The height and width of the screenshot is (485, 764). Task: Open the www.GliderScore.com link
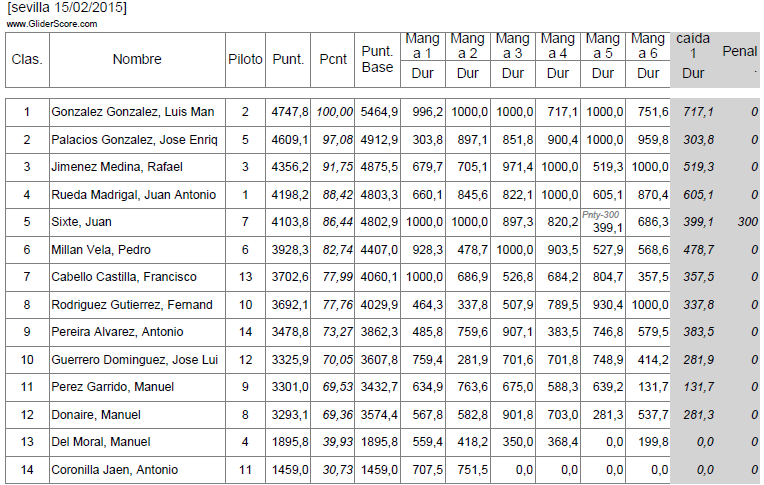pyautogui.click(x=51, y=23)
